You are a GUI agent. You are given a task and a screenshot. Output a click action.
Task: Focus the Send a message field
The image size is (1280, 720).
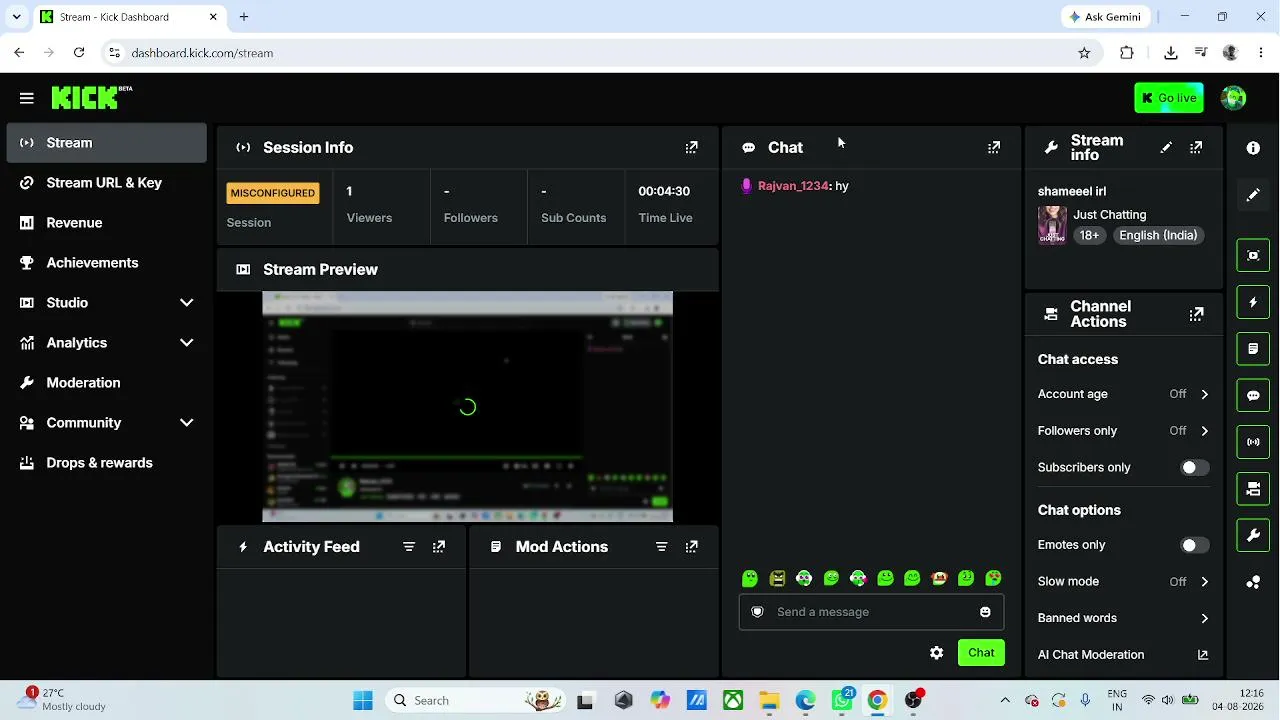tap(871, 612)
